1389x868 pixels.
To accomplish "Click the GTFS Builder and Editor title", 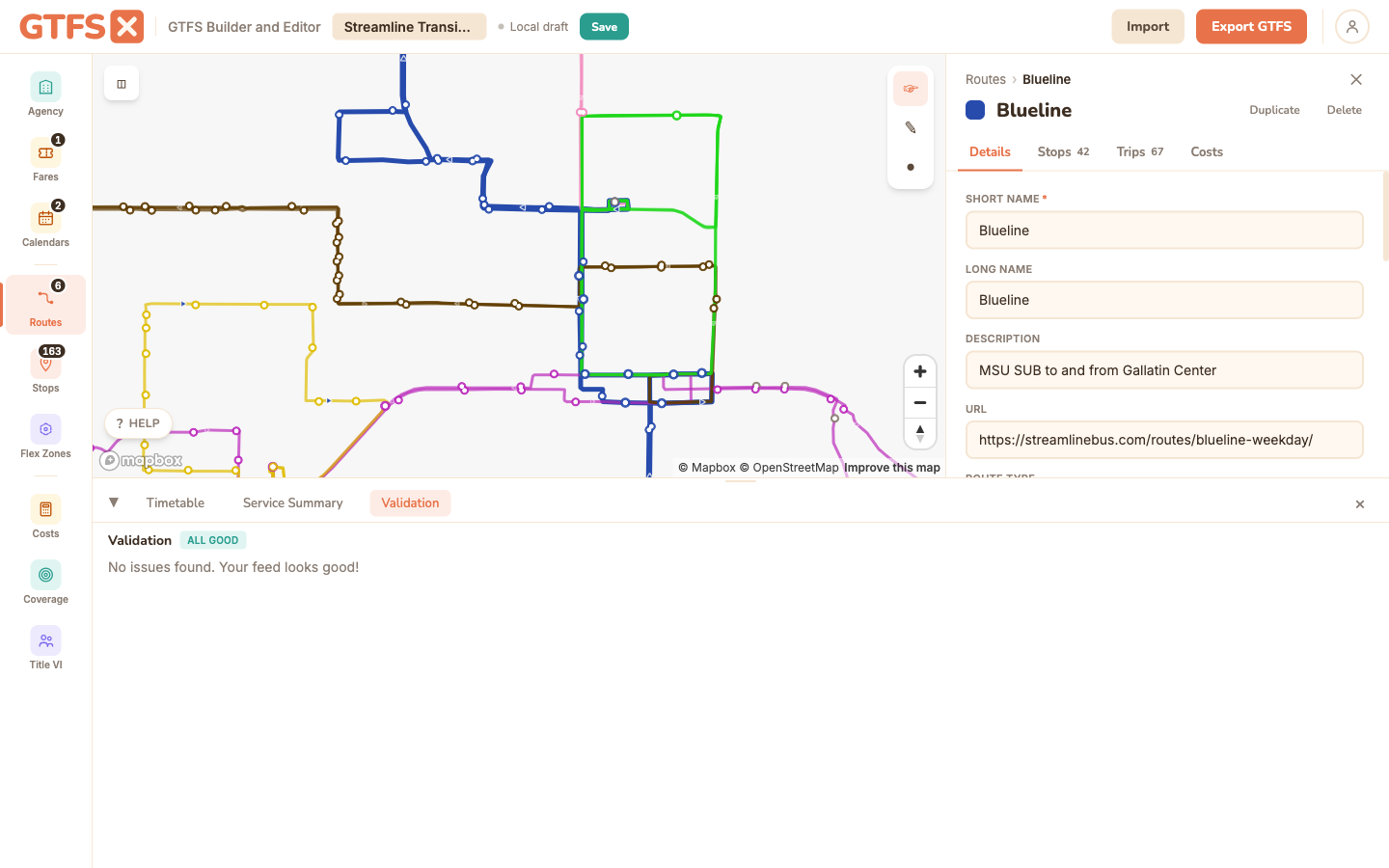I will tap(244, 27).
